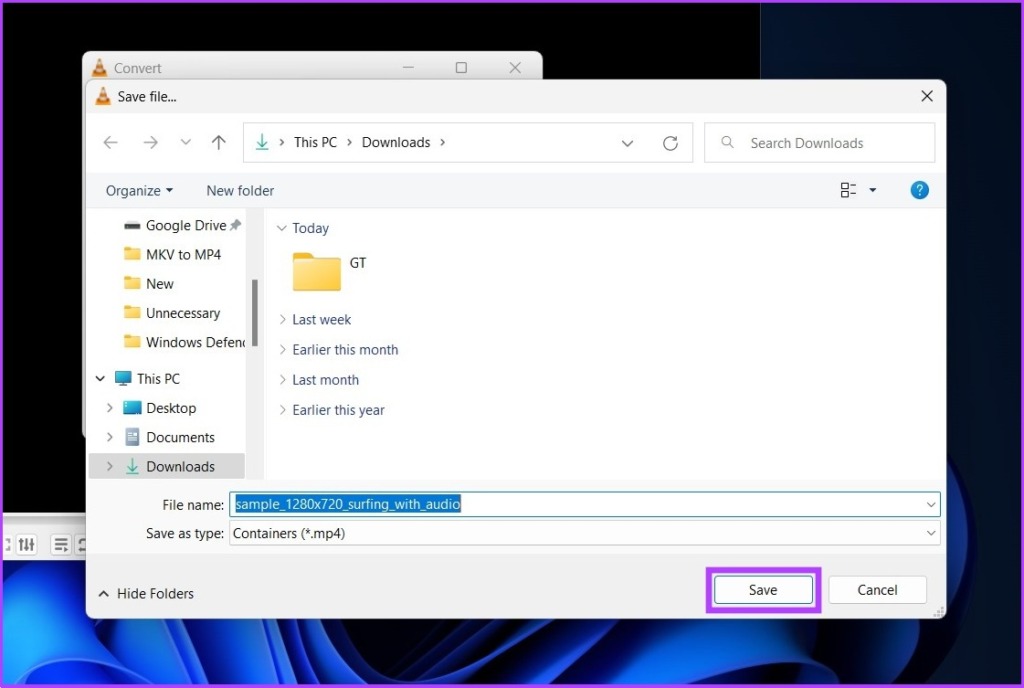Go up one folder level
The image size is (1024, 688).
tap(219, 142)
